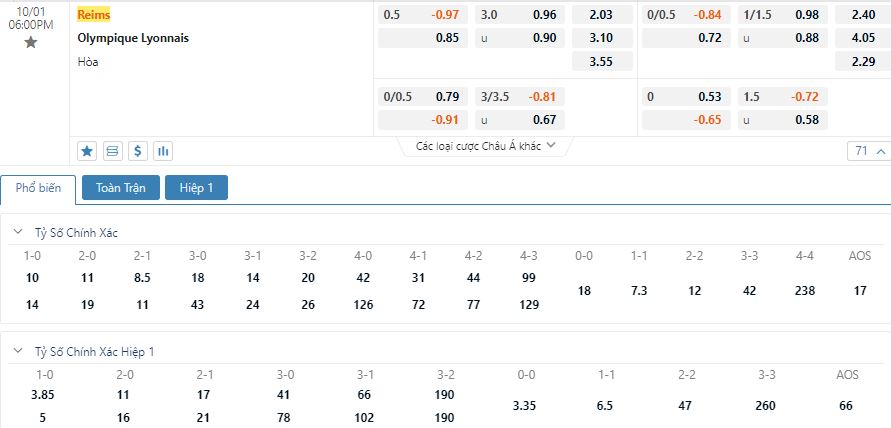Viewport: 891px width, 428px height.
Task: Collapse the Tỷ Số Chính Xác section
Action: click(x=18, y=232)
